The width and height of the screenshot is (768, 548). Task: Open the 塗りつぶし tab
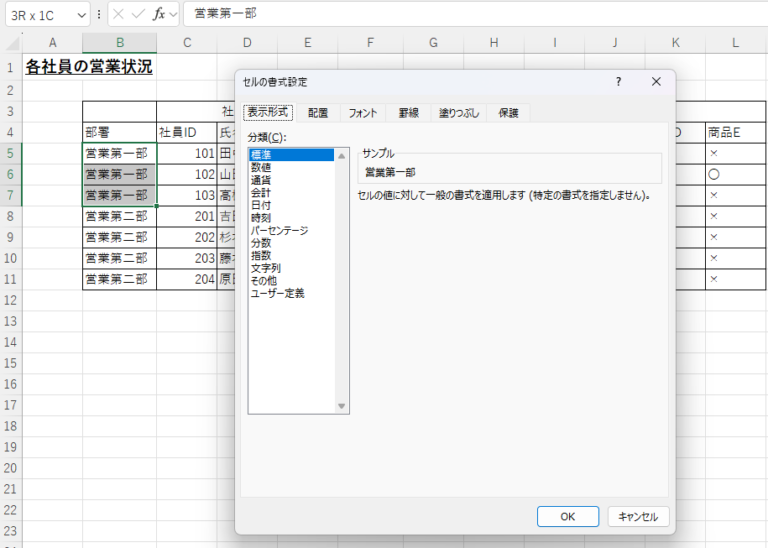coord(459,113)
